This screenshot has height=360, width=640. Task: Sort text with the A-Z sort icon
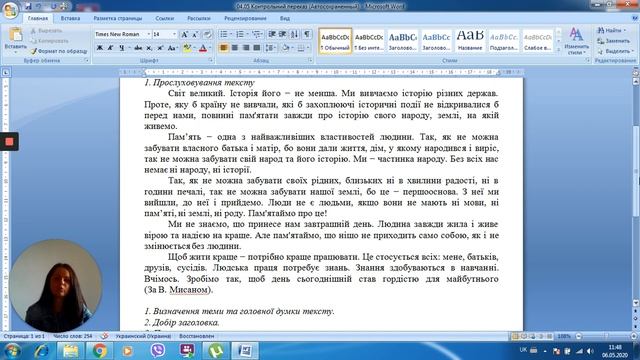294,34
